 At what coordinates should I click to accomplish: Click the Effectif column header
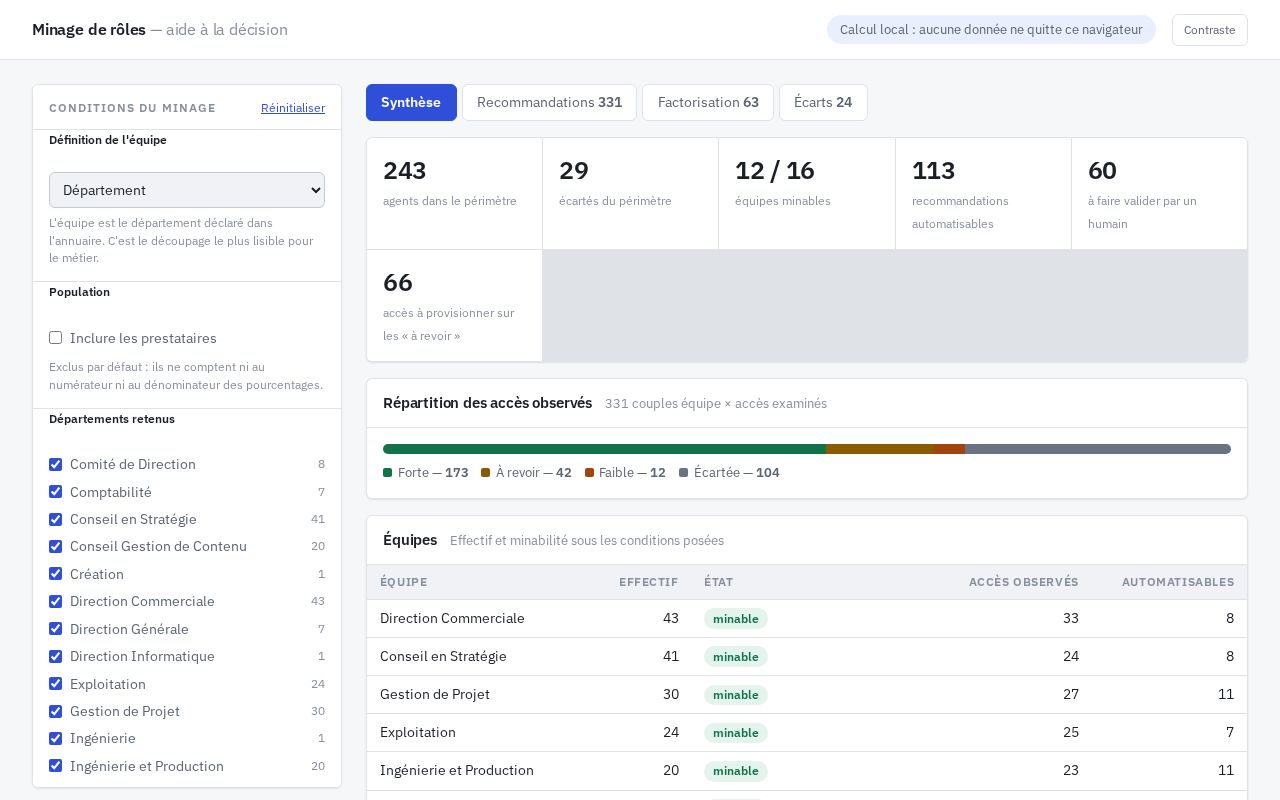[x=648, y=582]
